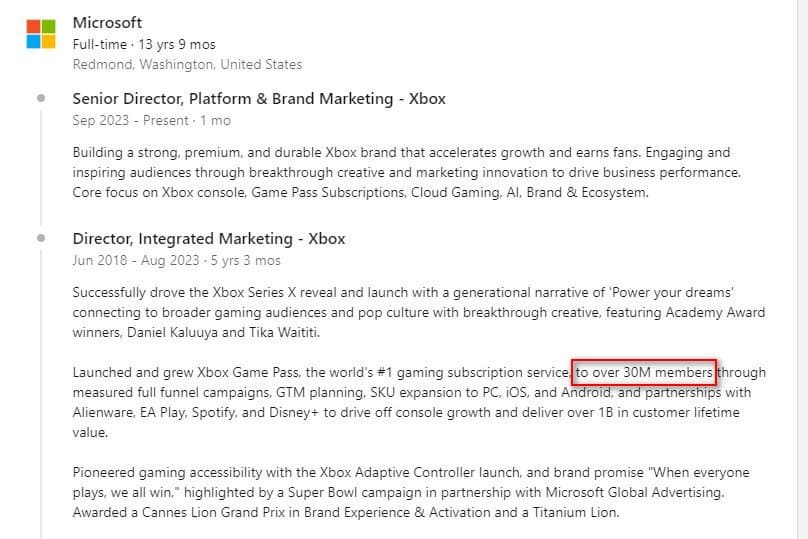Click the Alienware, EA Play, Spotify partnerships line

250,412
